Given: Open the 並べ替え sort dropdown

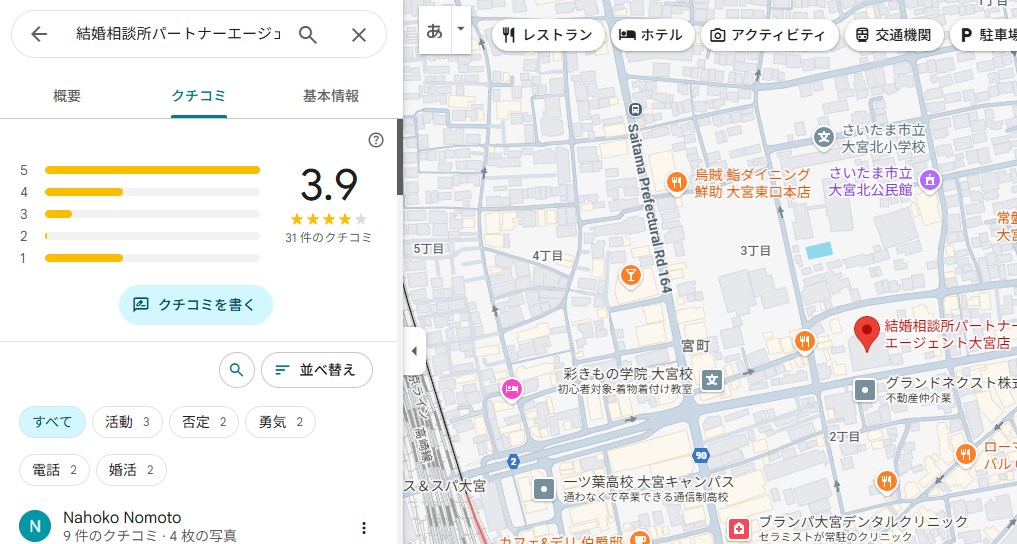Looking at the screenshot, I should (x=316, y=370).
